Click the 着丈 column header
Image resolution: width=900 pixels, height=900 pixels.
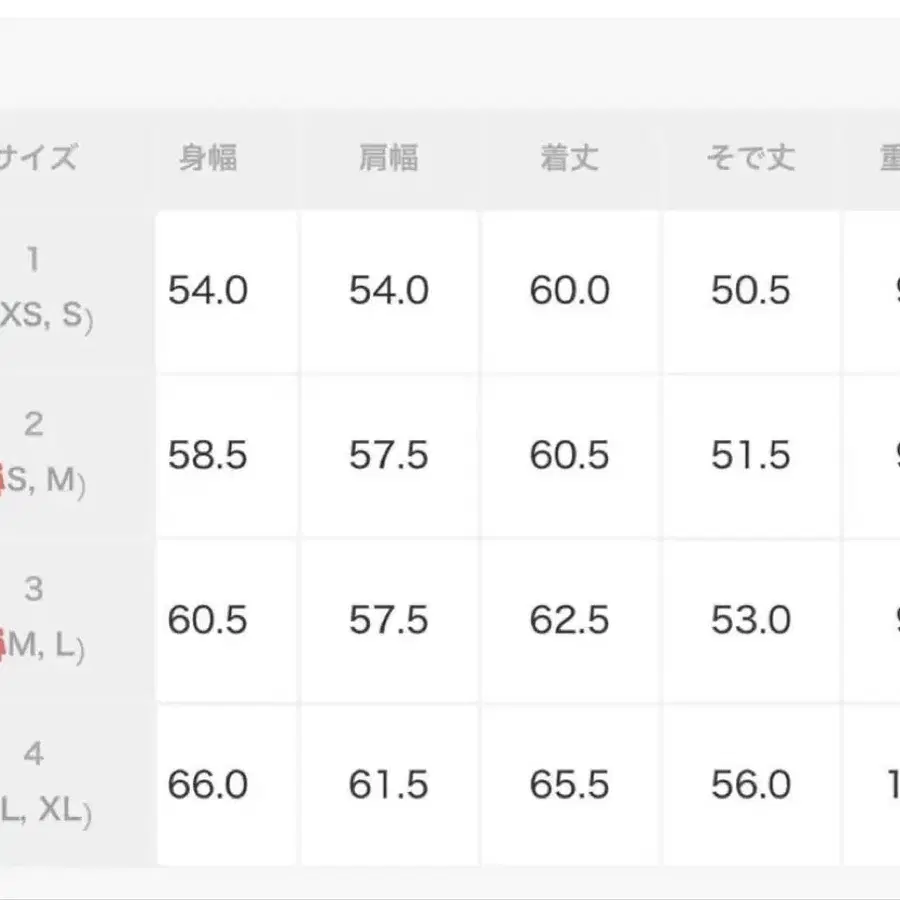(569, 158)
